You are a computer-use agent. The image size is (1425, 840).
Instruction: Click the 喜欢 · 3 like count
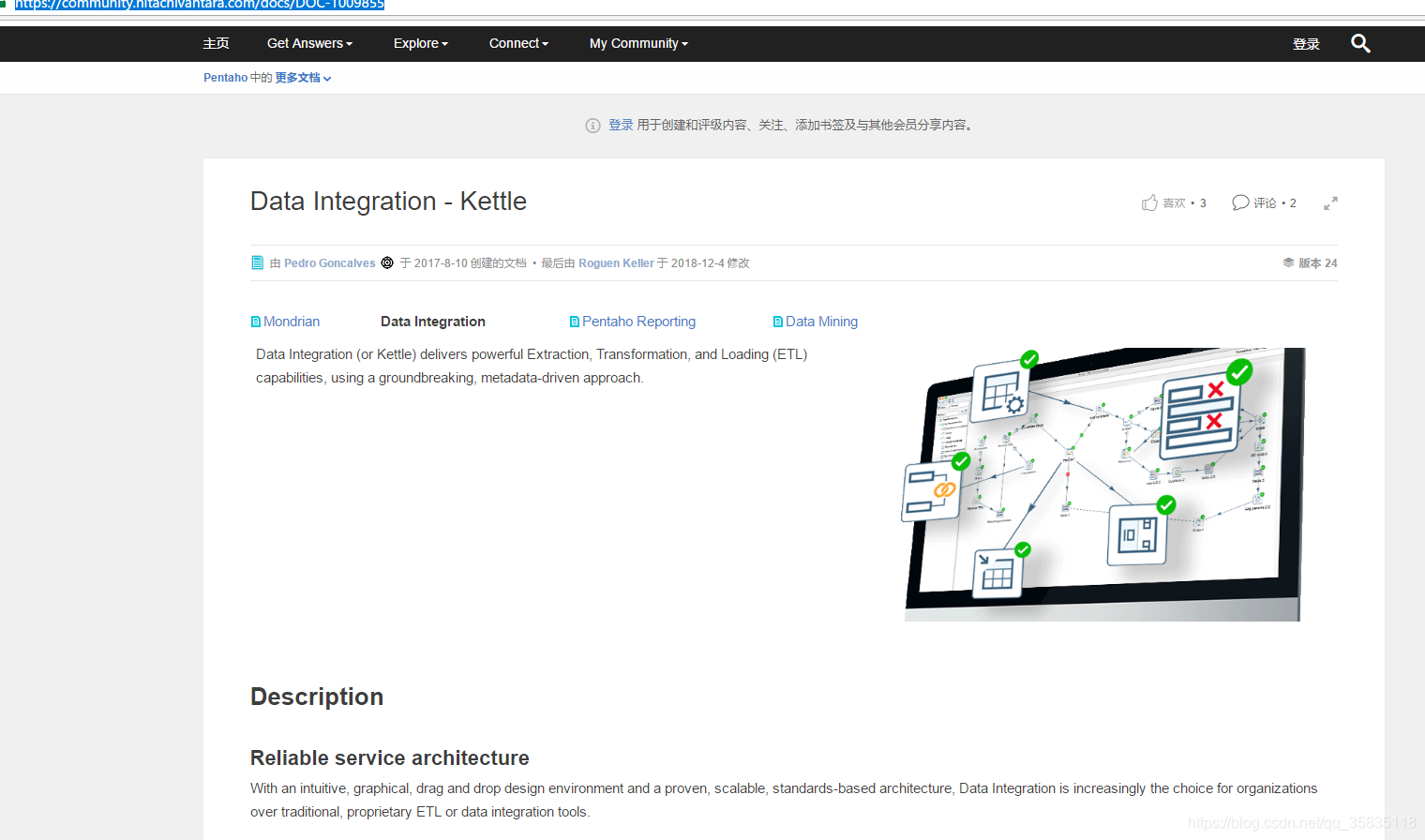point(1184,203)
